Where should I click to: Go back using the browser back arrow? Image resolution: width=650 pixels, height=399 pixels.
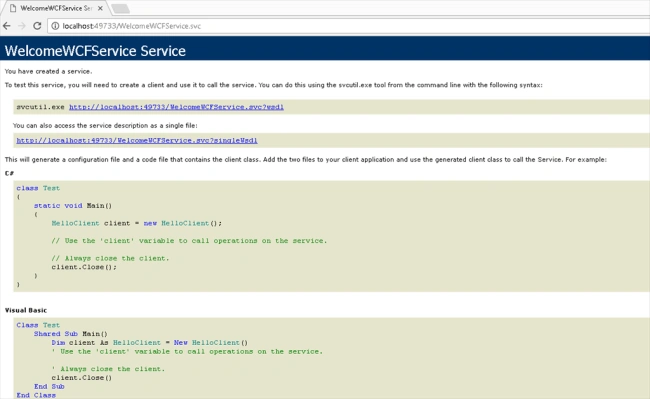coord(7,26)
